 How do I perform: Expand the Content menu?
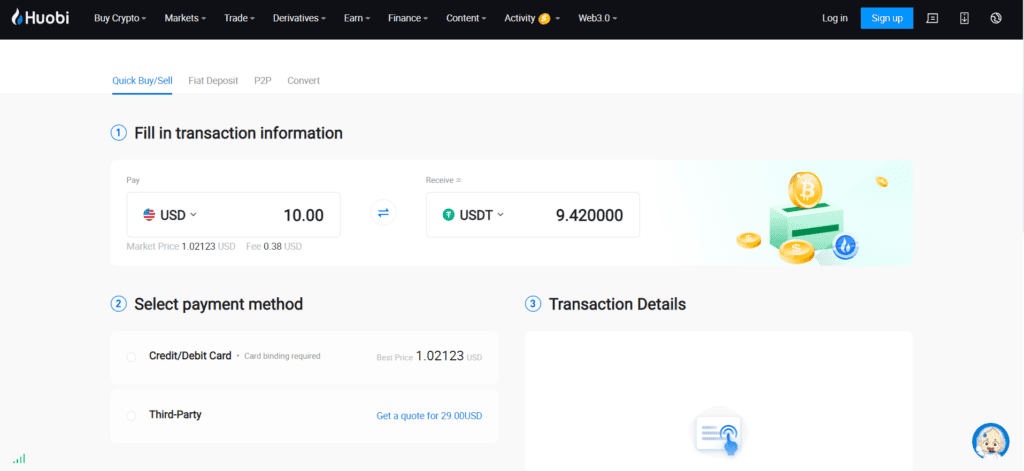466,18
